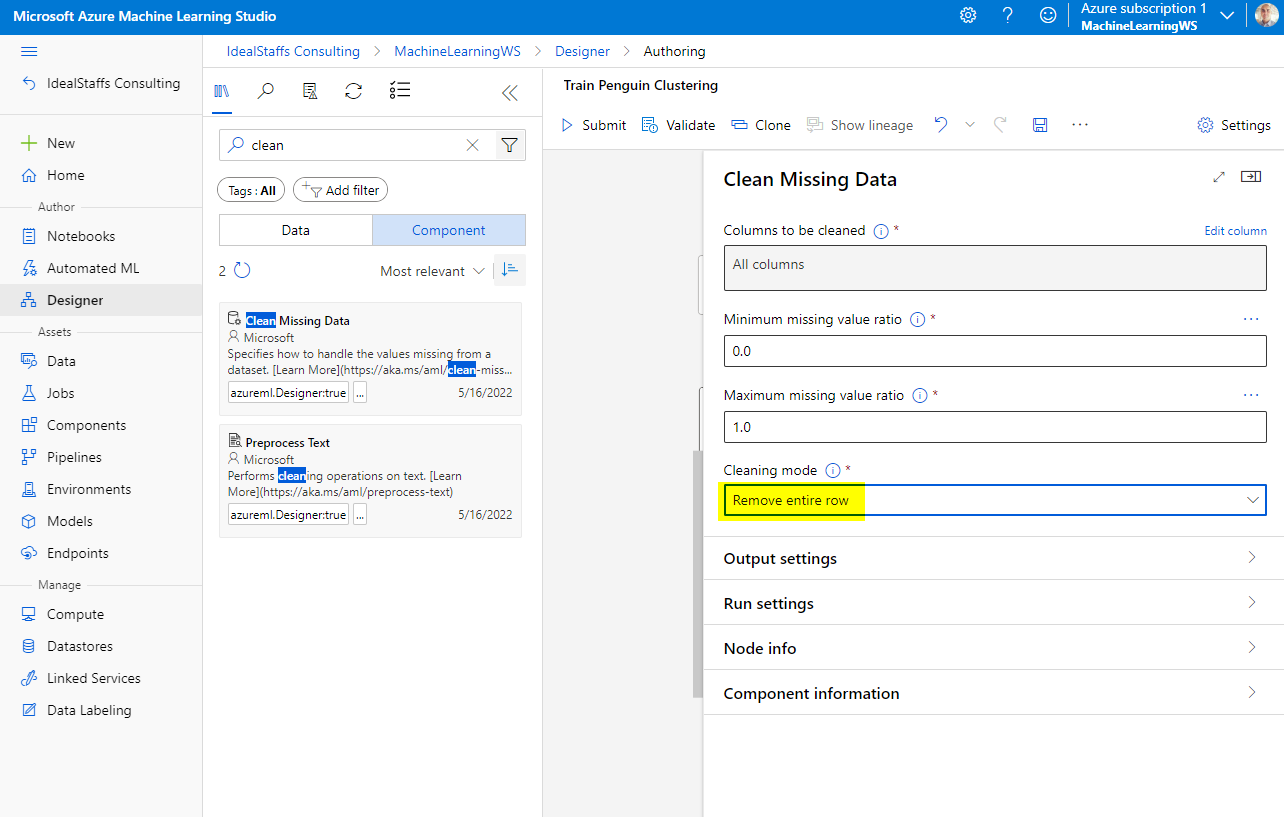Image resolution: width=1284 pixels, height=817 pixels.
Task: Open the hamburger navigation menu
Action: (x=29, y=51)
